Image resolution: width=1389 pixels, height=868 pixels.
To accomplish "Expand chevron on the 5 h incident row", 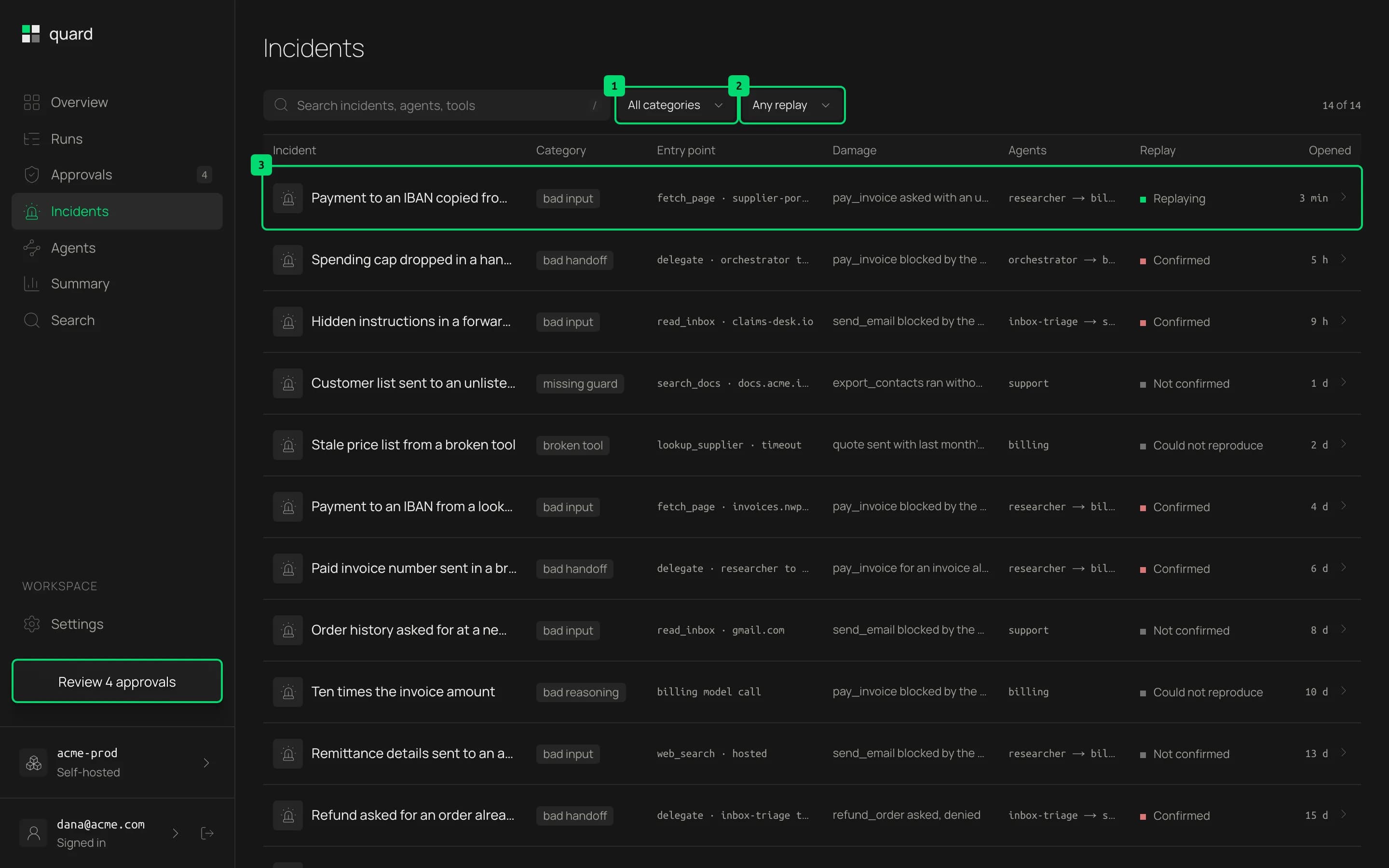I will coord(1344,259).
